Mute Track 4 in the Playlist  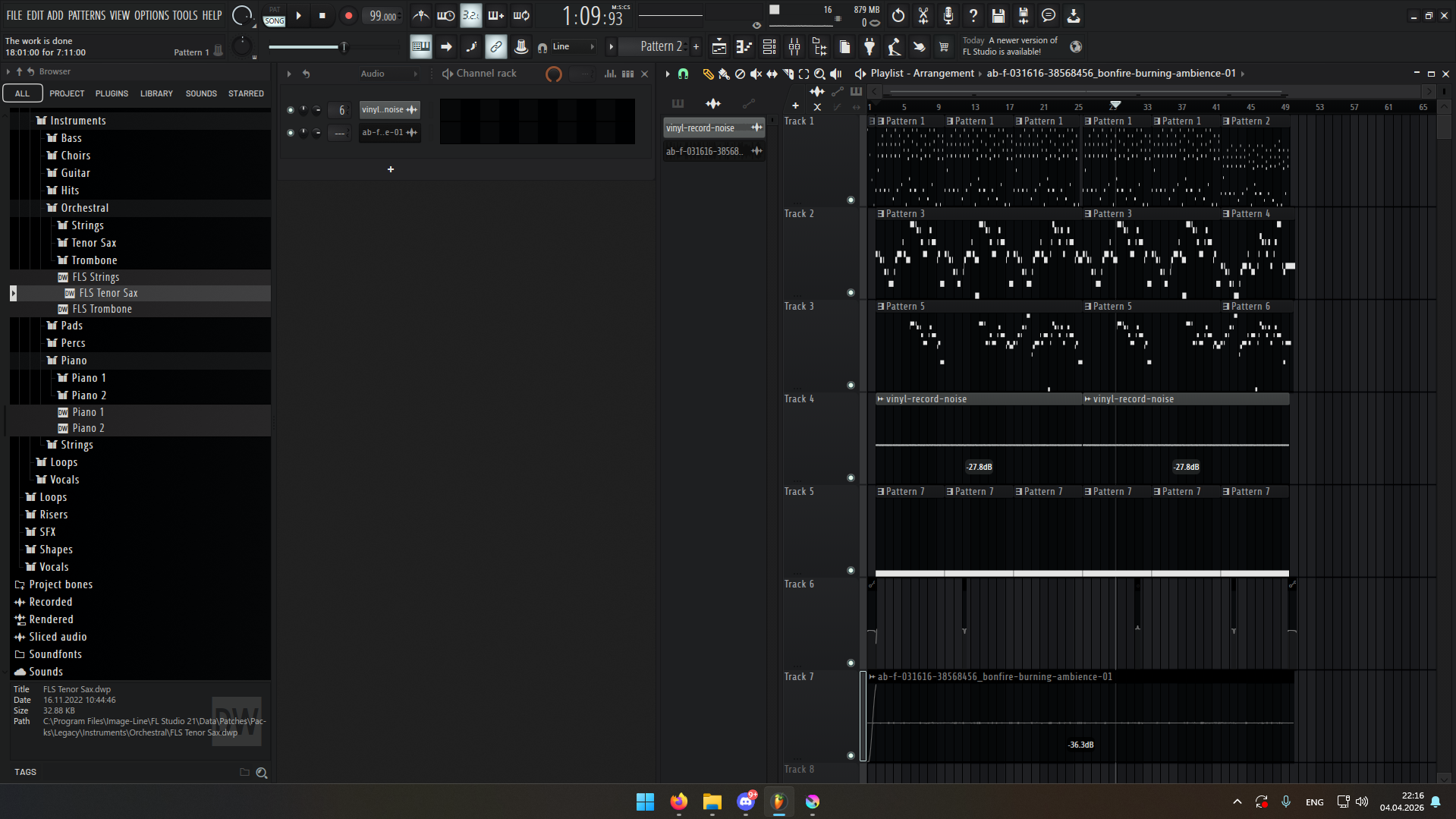pyautogui.click(x=851, y=478)
